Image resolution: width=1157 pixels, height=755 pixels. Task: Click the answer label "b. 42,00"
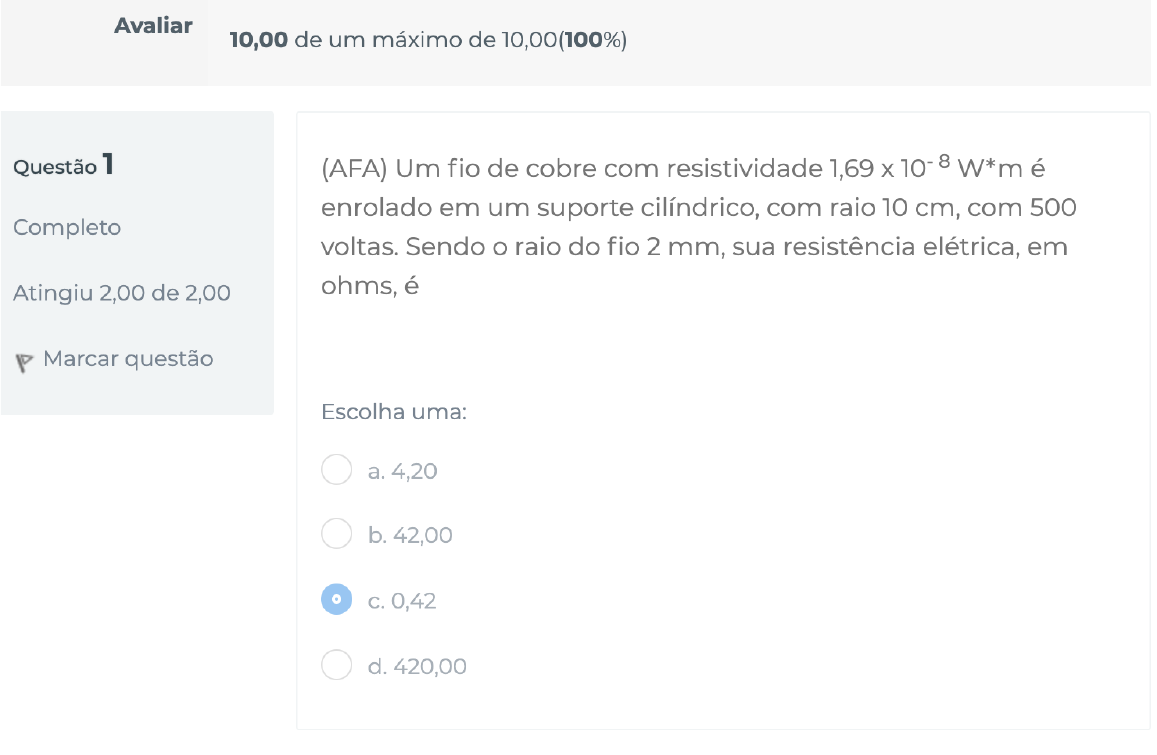click(410, 536)
